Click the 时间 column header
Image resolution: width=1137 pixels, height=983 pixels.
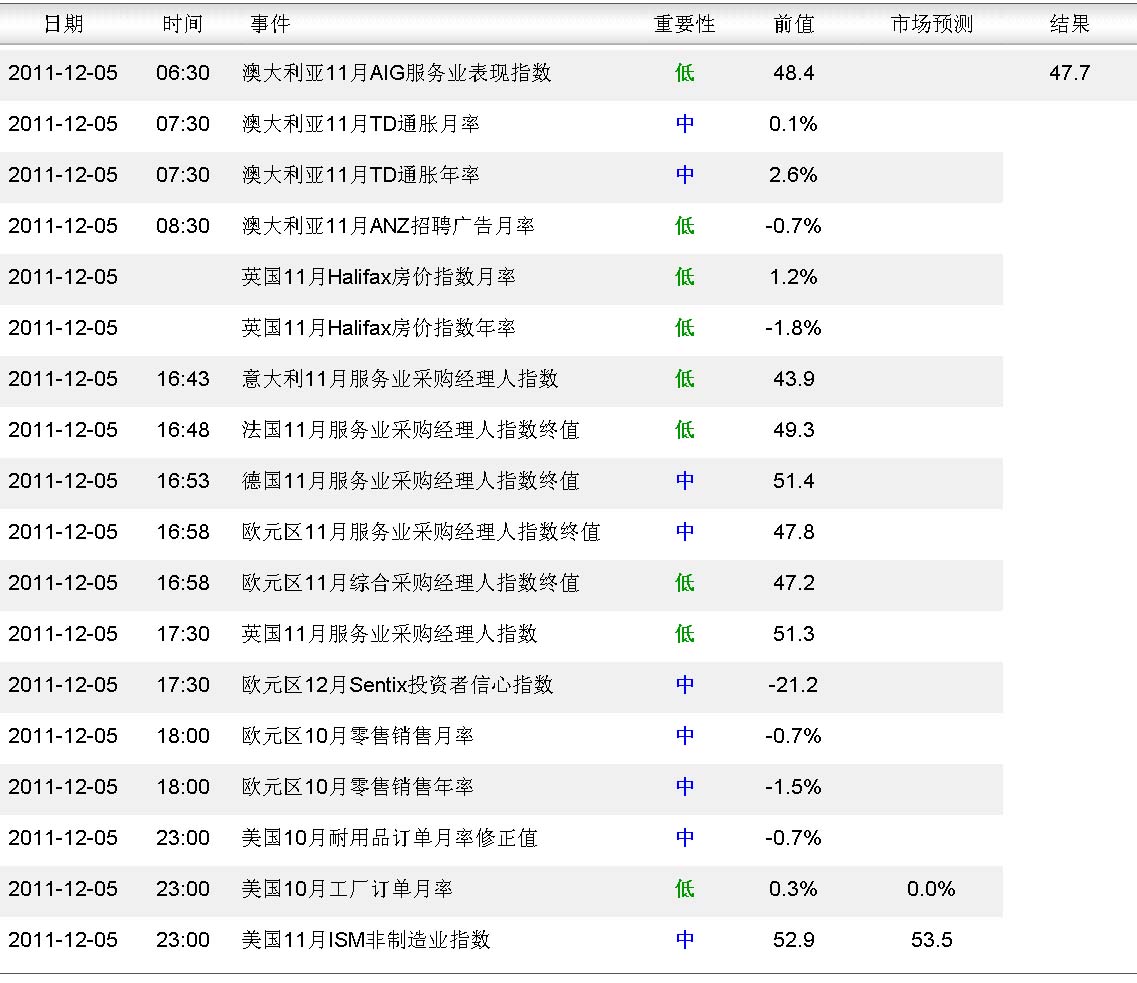[x=183, y=24]
